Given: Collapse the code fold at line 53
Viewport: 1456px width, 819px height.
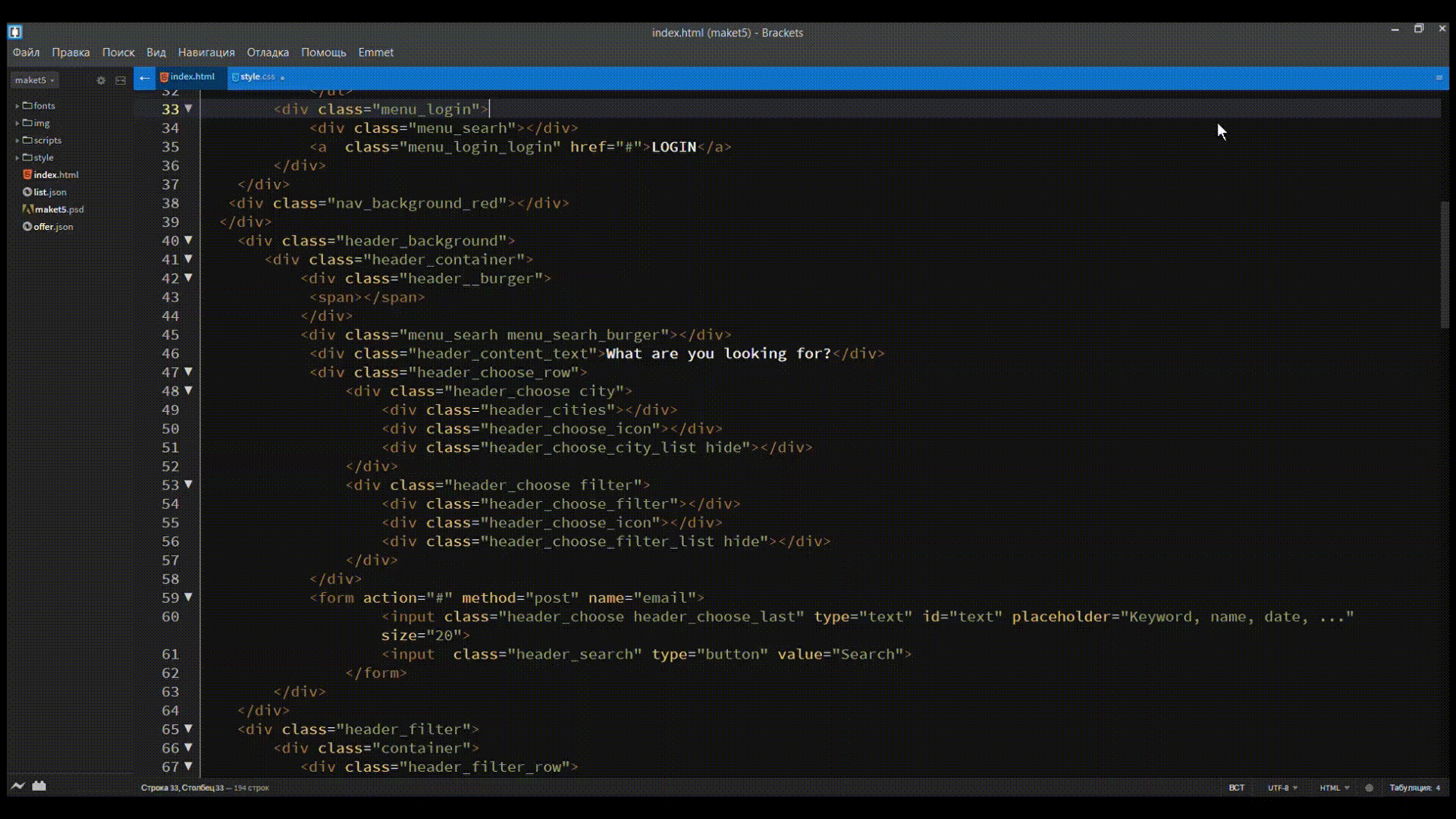Looking at the screenshot, I should click(189, 485).
